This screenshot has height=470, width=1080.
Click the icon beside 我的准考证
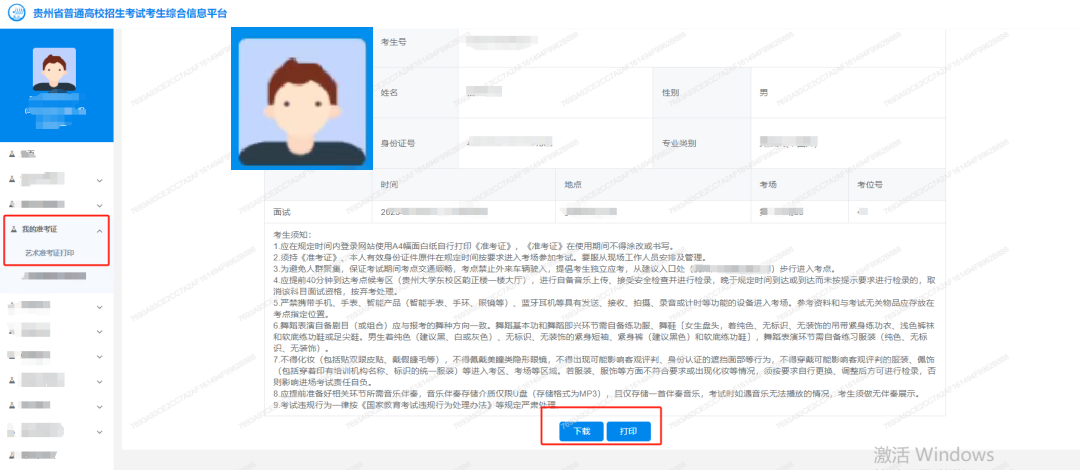[x=11, y=229]
